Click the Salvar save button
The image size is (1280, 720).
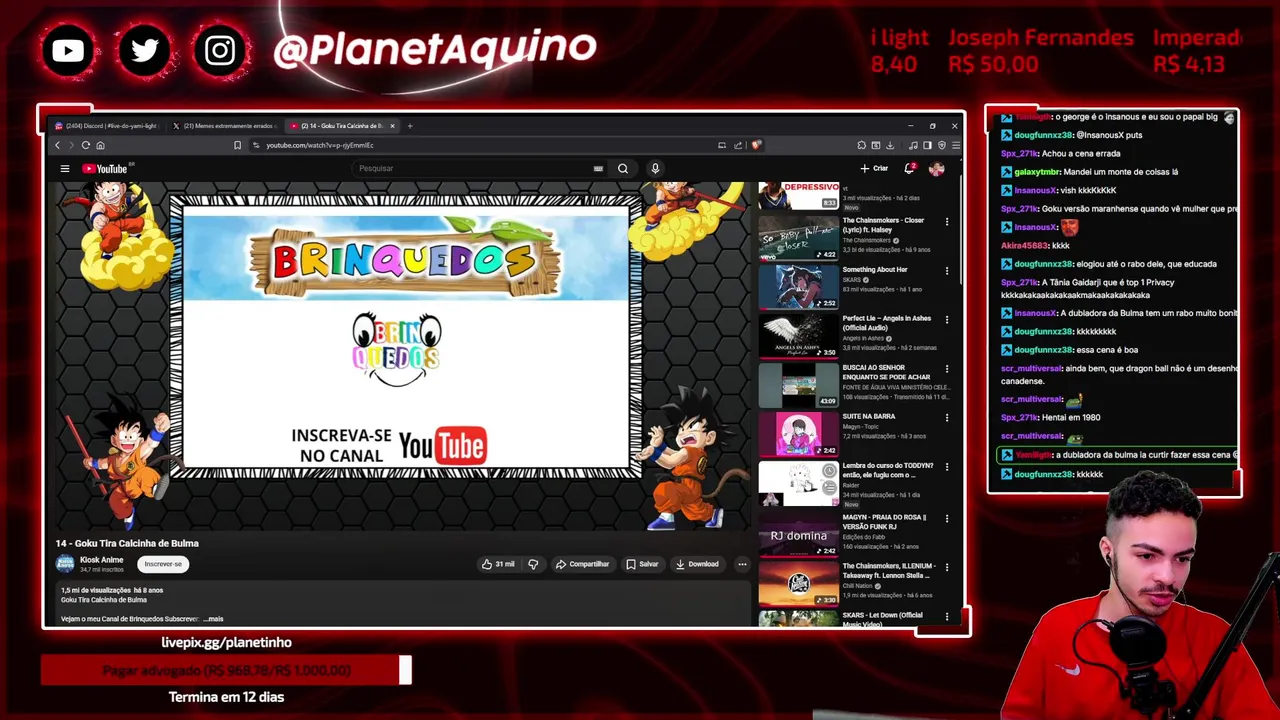pos(642,564)
